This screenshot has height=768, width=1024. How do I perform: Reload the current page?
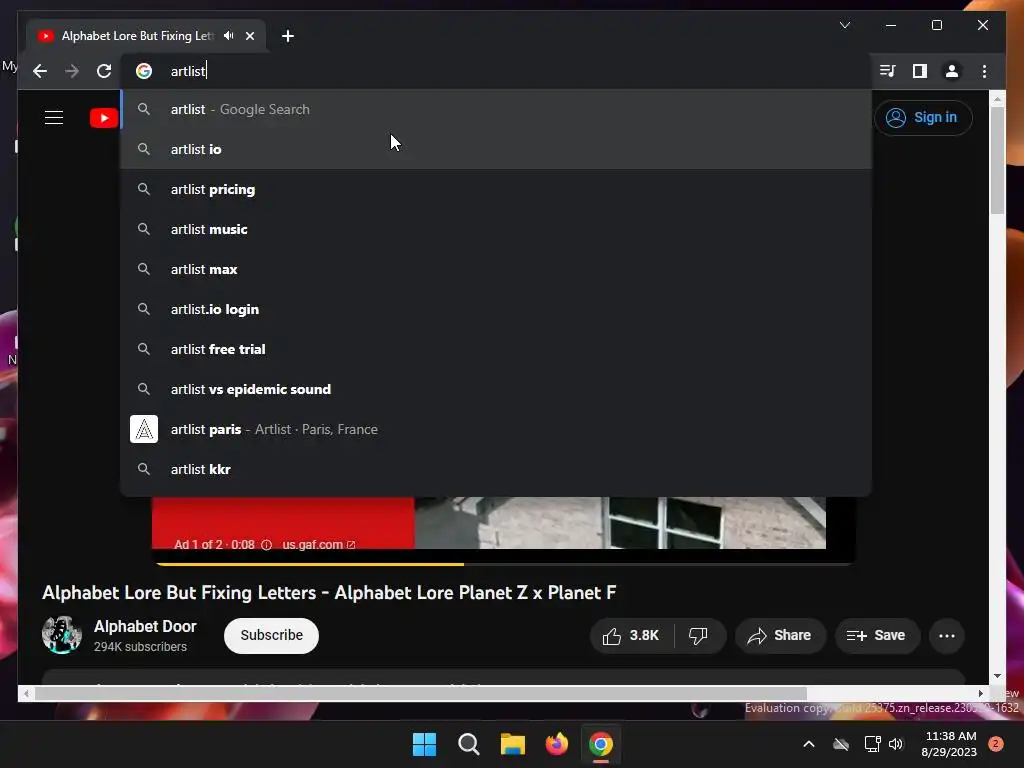pos(104,71)
